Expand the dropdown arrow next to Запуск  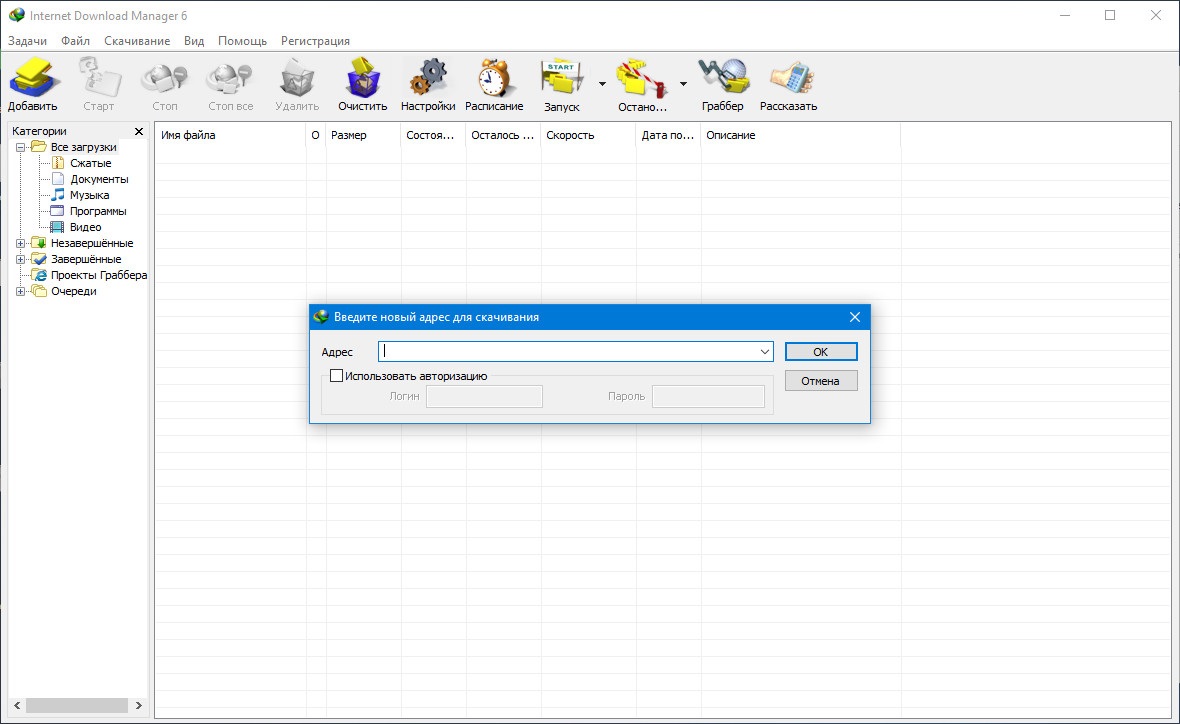pyautogui.click(x=602, y=84)
